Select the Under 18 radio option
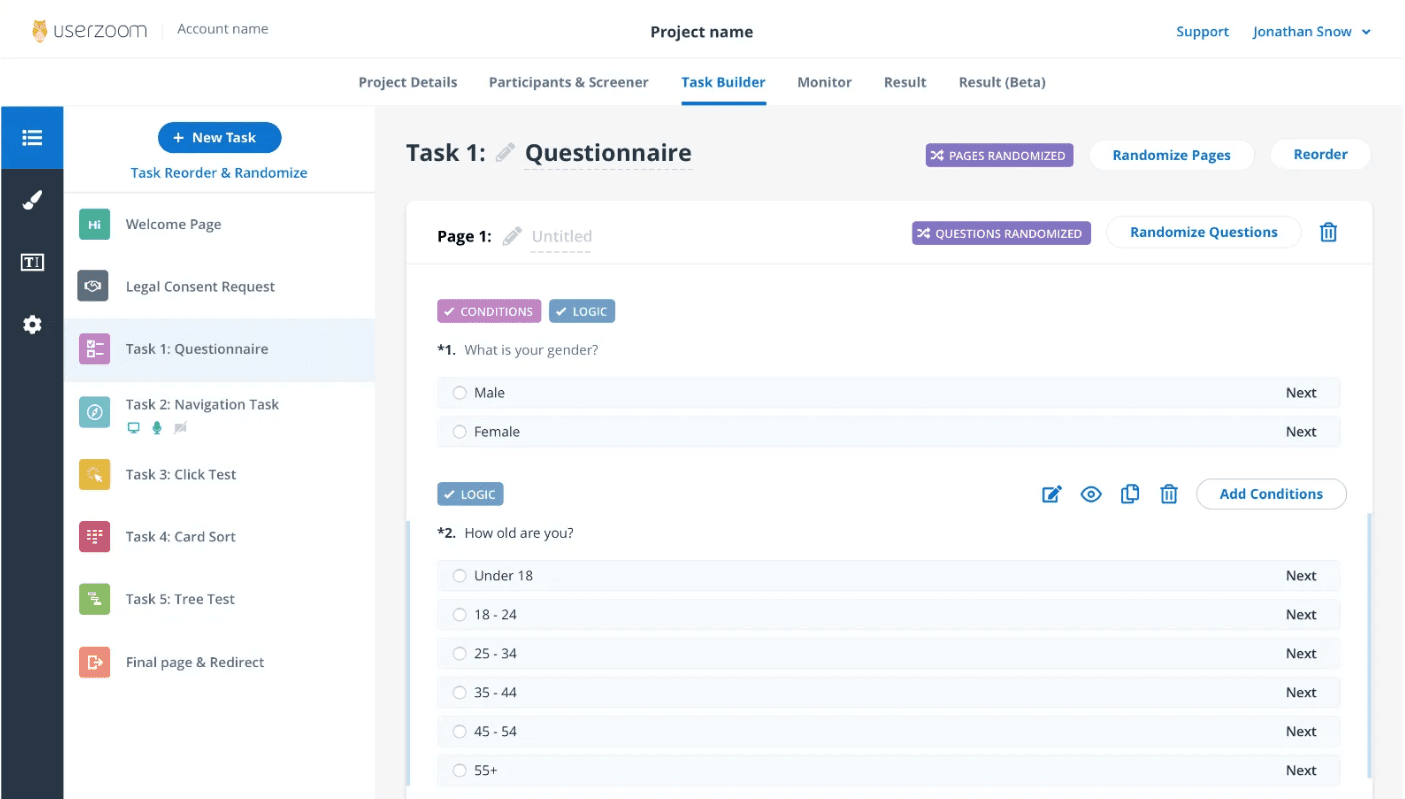 pyautogui.click(x=459, y=575)
